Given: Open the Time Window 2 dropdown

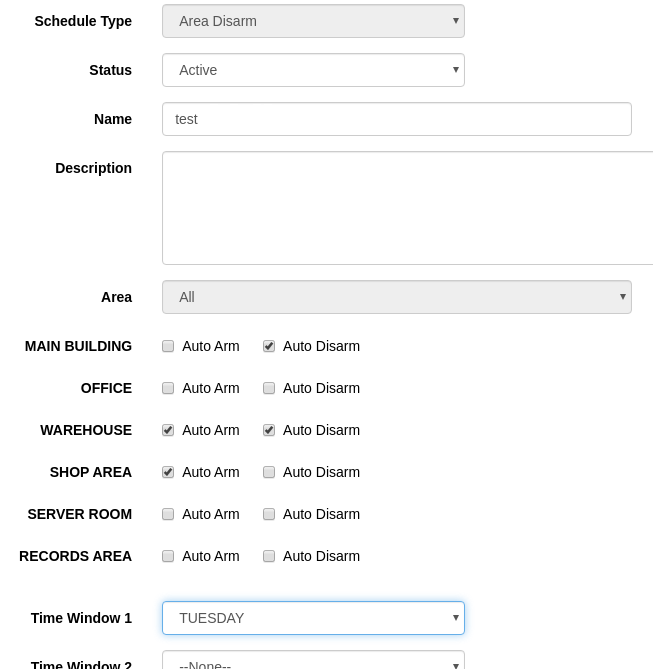Looking at the screenshot, I should coord(313,660).
